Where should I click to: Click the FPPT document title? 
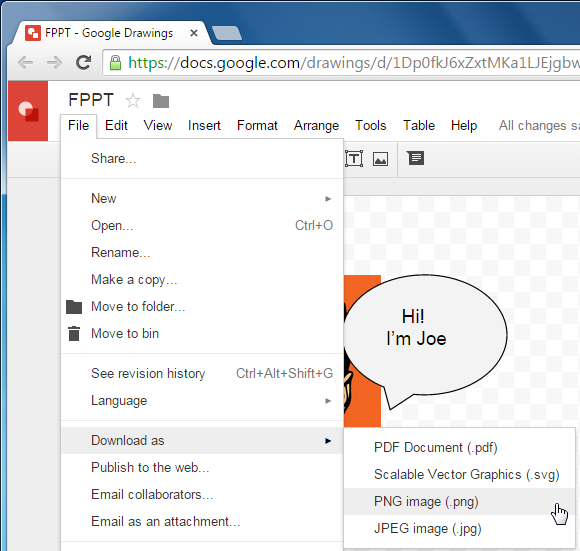click(x=91, y=100)
